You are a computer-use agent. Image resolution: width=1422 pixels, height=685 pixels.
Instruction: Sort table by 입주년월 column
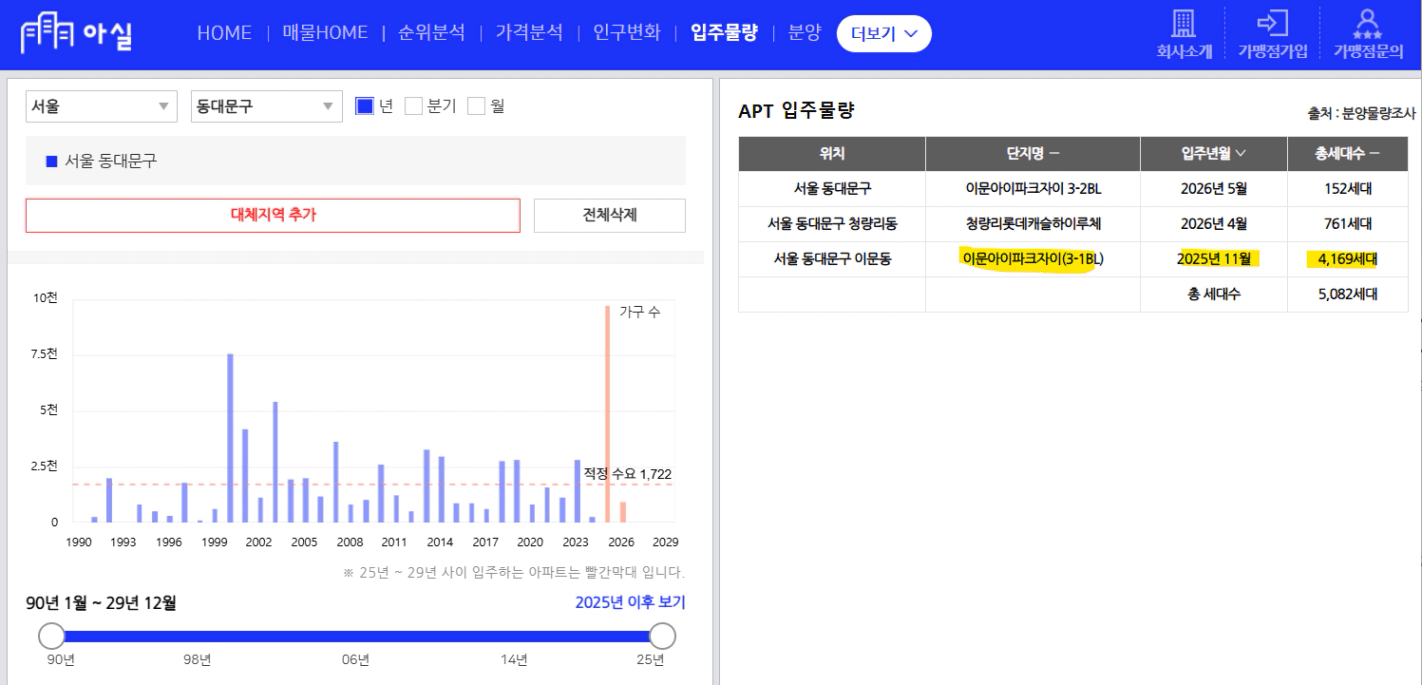pos(1213,153)
